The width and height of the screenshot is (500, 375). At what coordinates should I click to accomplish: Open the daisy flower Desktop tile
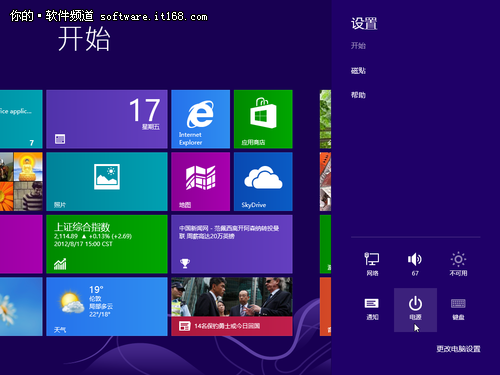pos(21,307)
